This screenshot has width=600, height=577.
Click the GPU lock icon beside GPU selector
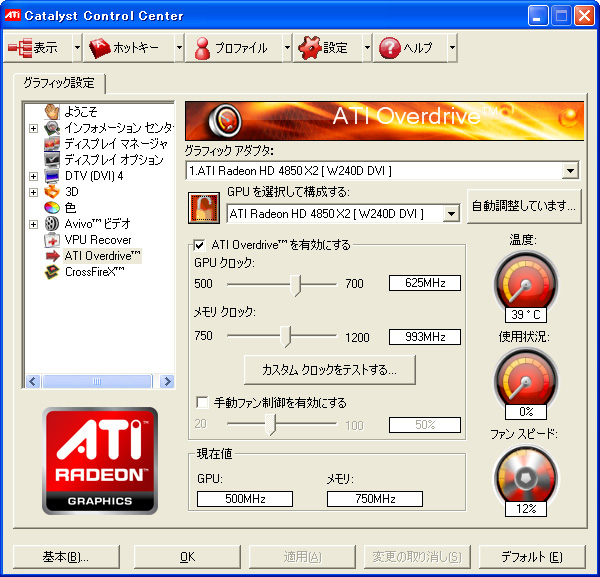click(204, 208)
